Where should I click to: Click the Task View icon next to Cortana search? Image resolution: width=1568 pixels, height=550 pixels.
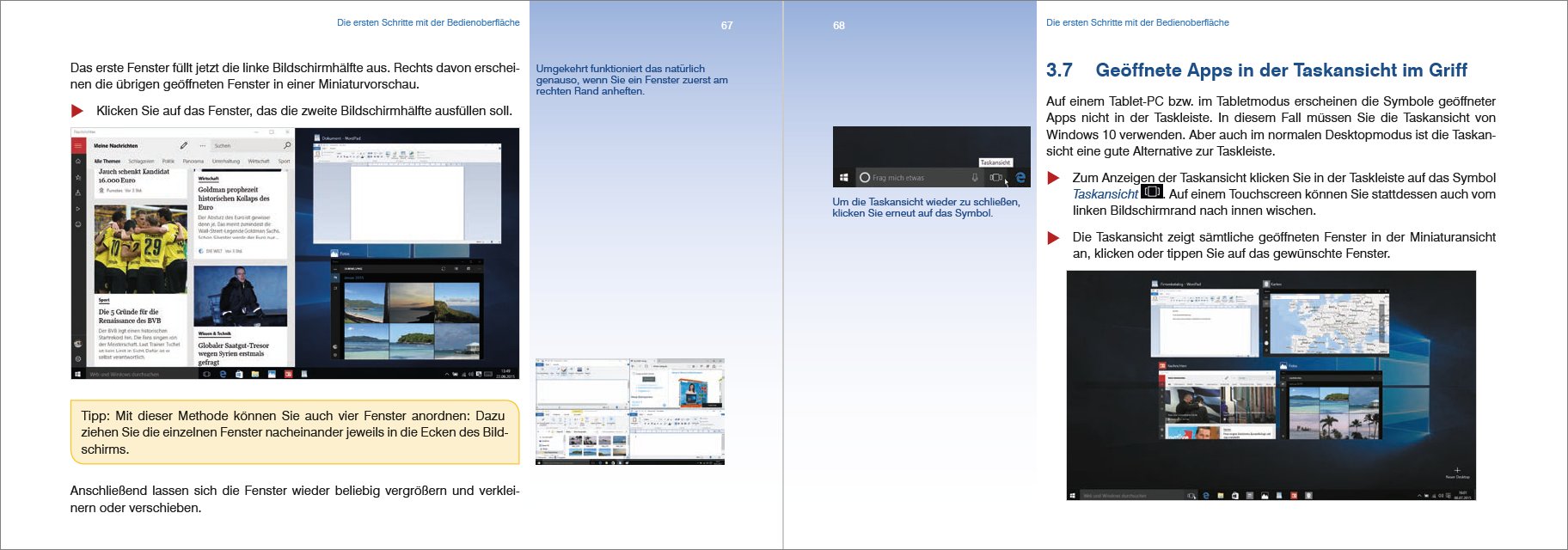pos(996,178)
